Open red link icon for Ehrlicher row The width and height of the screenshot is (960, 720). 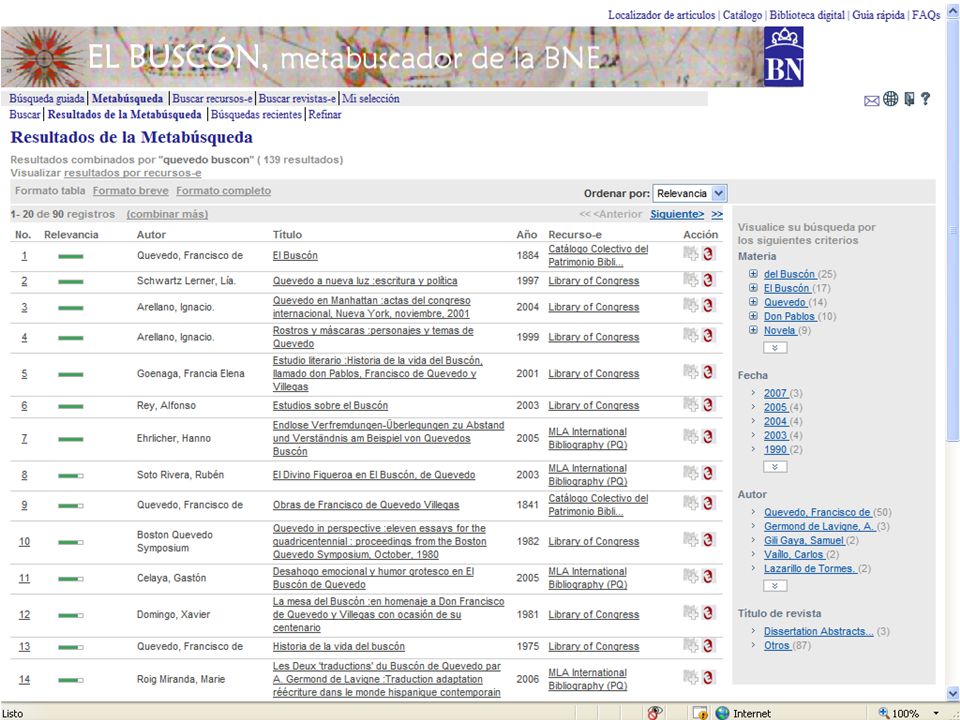[708, 437]
